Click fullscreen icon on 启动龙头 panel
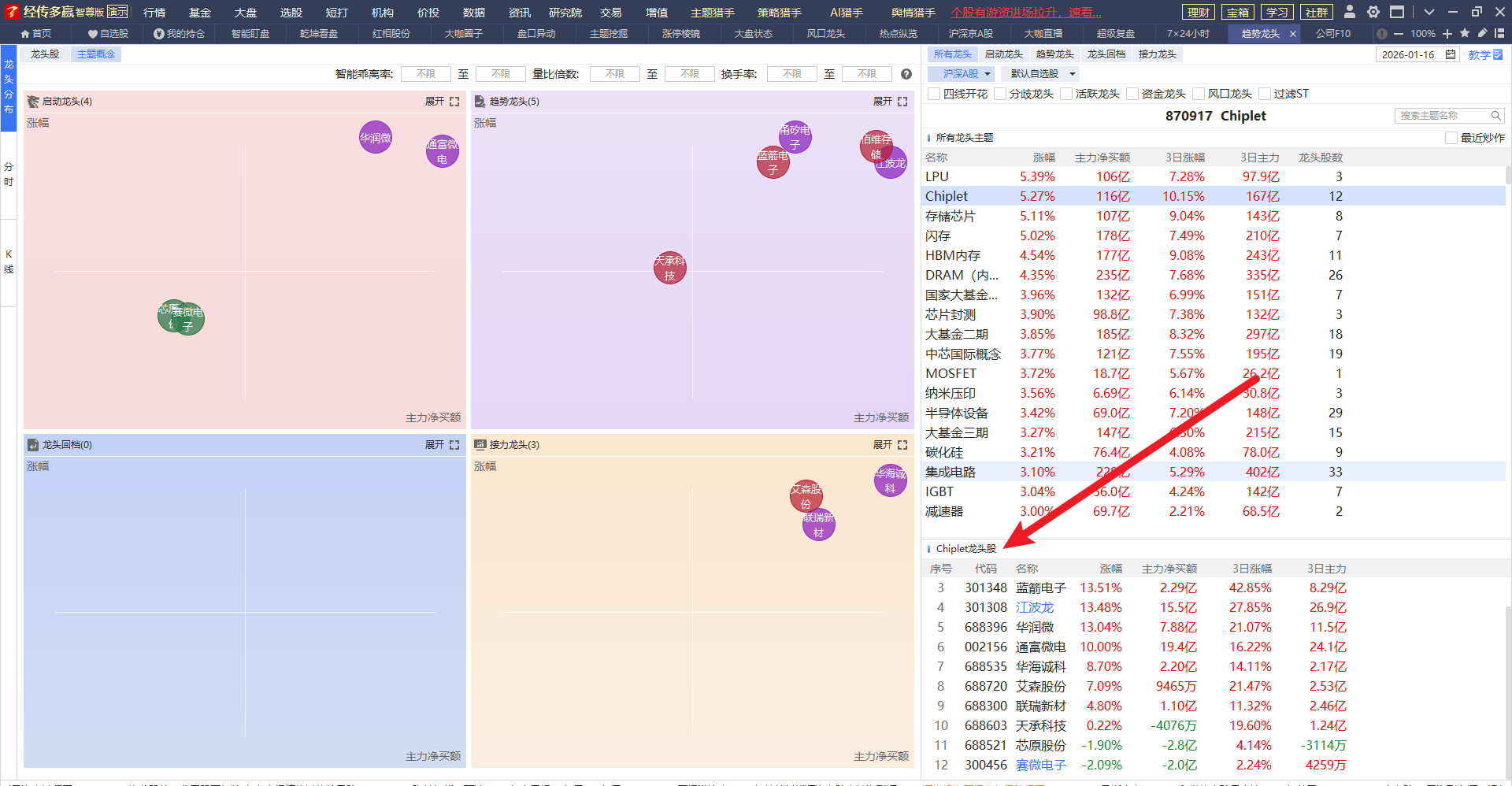1512x786 pixels. click(454, 102)
